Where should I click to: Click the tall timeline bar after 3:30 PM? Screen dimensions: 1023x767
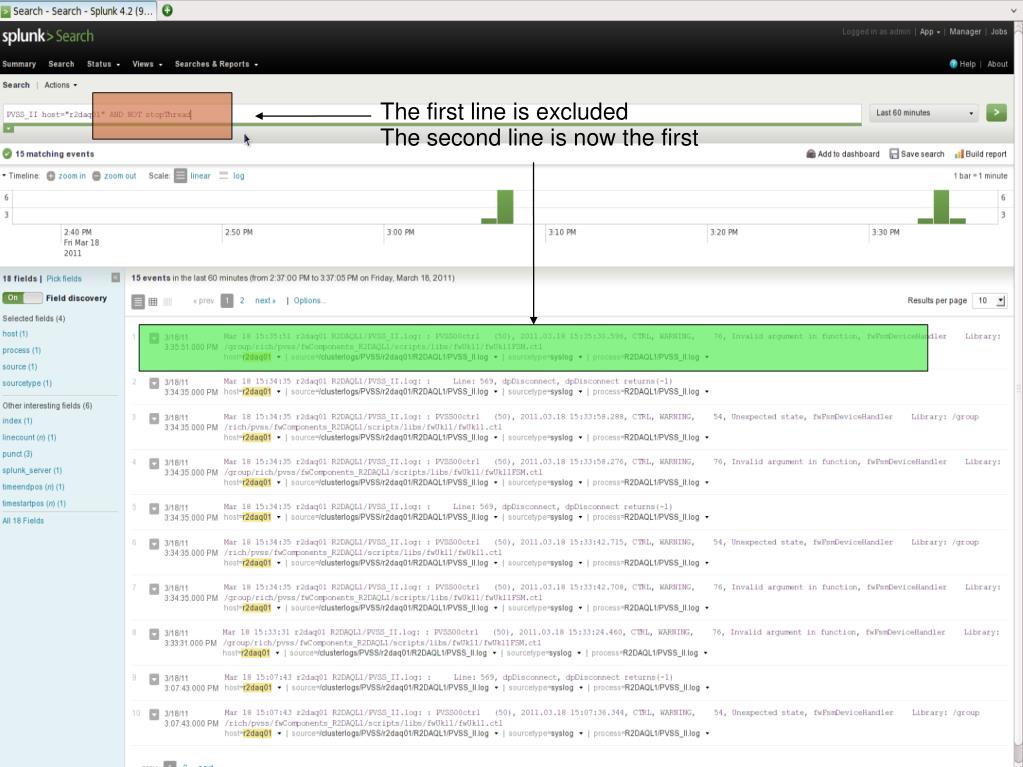941,207
